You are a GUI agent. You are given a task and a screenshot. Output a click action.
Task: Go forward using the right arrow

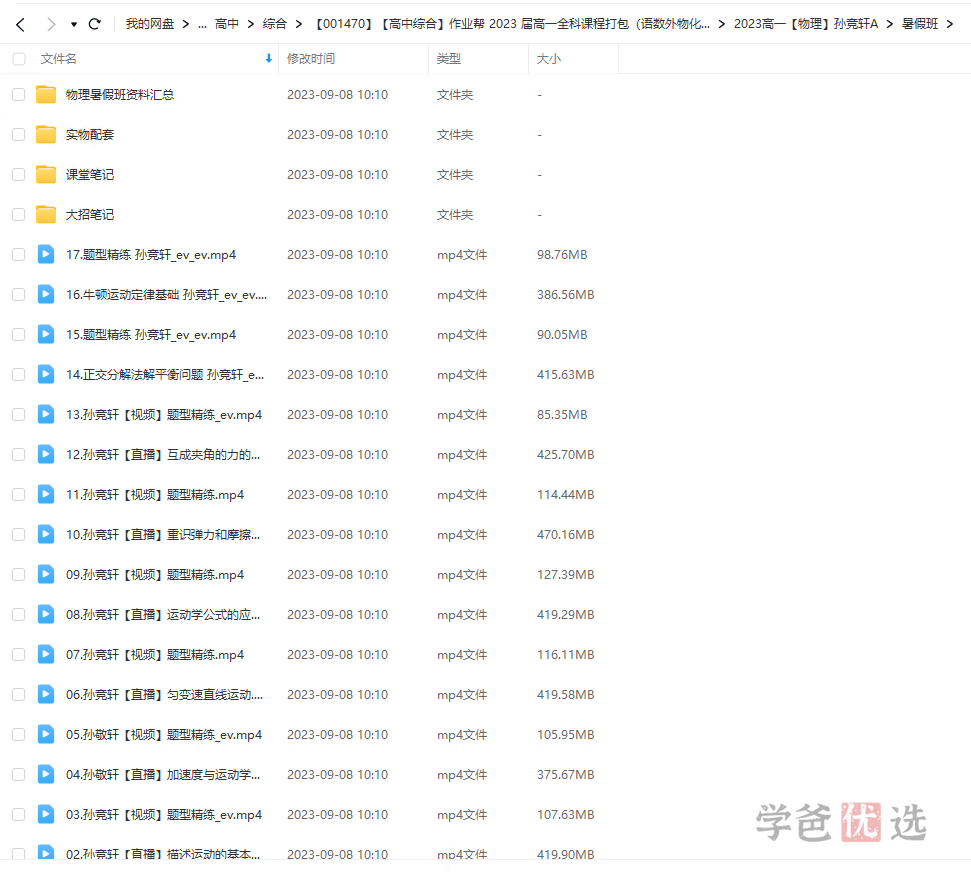[51, 24]
